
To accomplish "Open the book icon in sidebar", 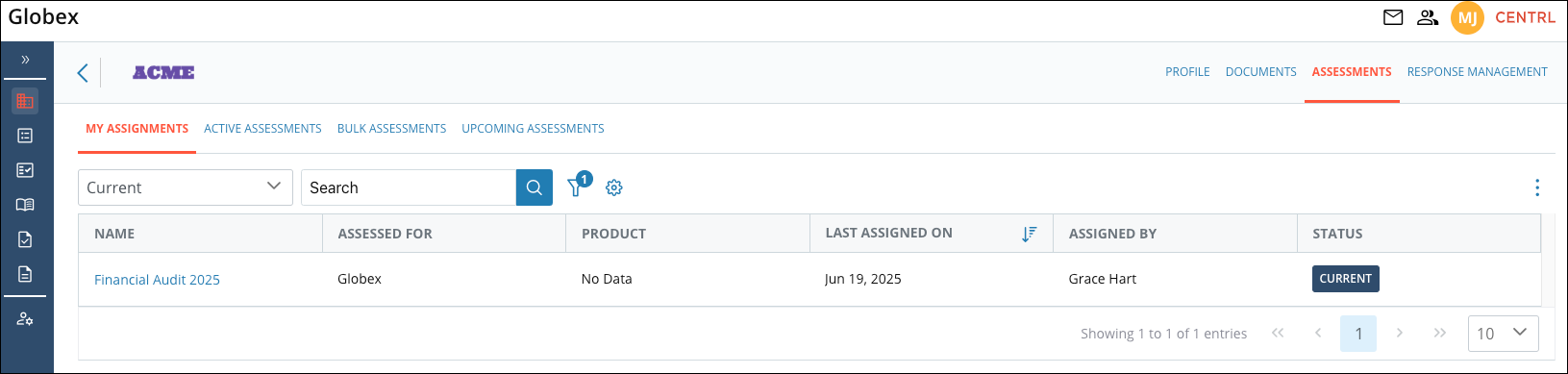I will (25, 205).
